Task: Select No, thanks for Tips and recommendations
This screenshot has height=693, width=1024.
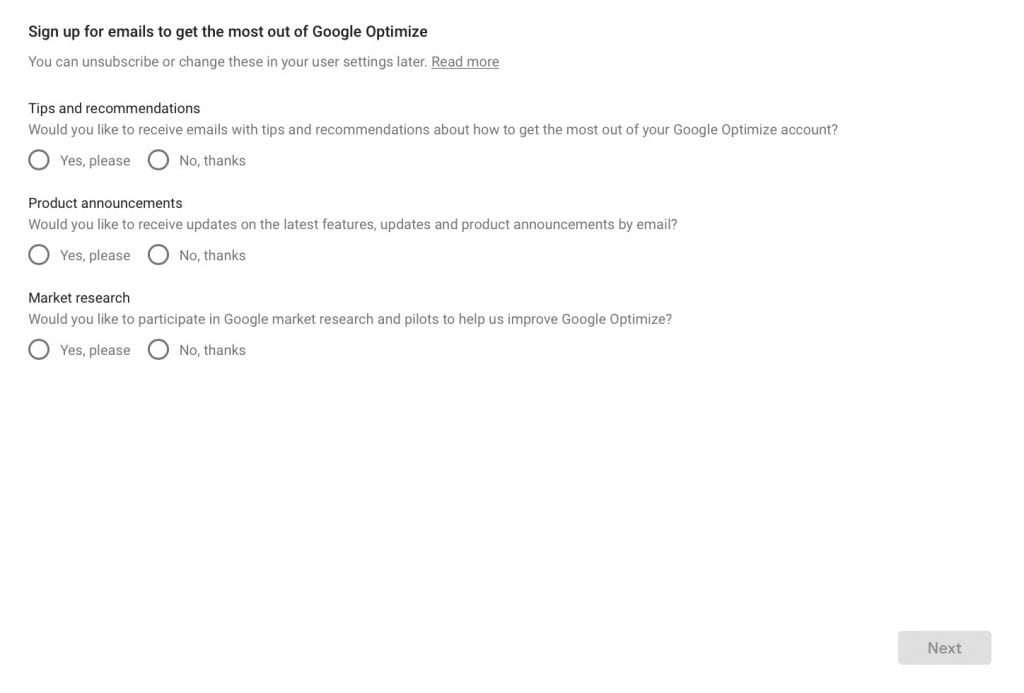Action: pos(157,159)
